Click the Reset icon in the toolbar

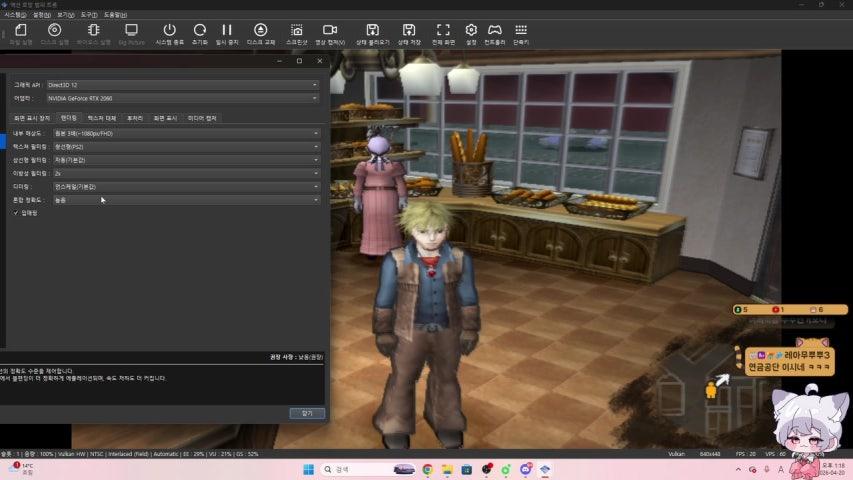(200, 31)
